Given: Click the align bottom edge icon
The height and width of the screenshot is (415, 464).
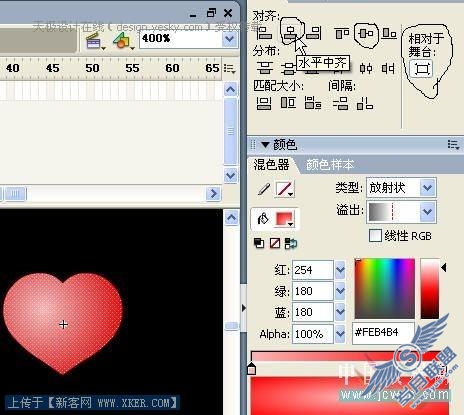Looking at the screenshot, I should (389, 33).
